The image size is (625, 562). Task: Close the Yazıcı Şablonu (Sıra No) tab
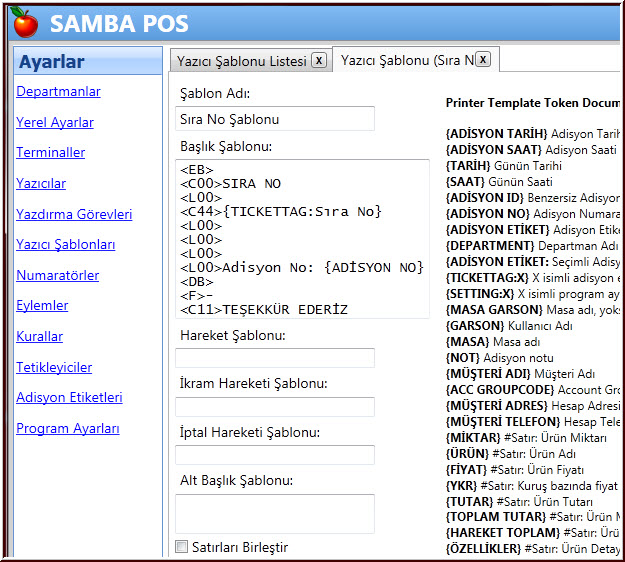pos(482,60)
